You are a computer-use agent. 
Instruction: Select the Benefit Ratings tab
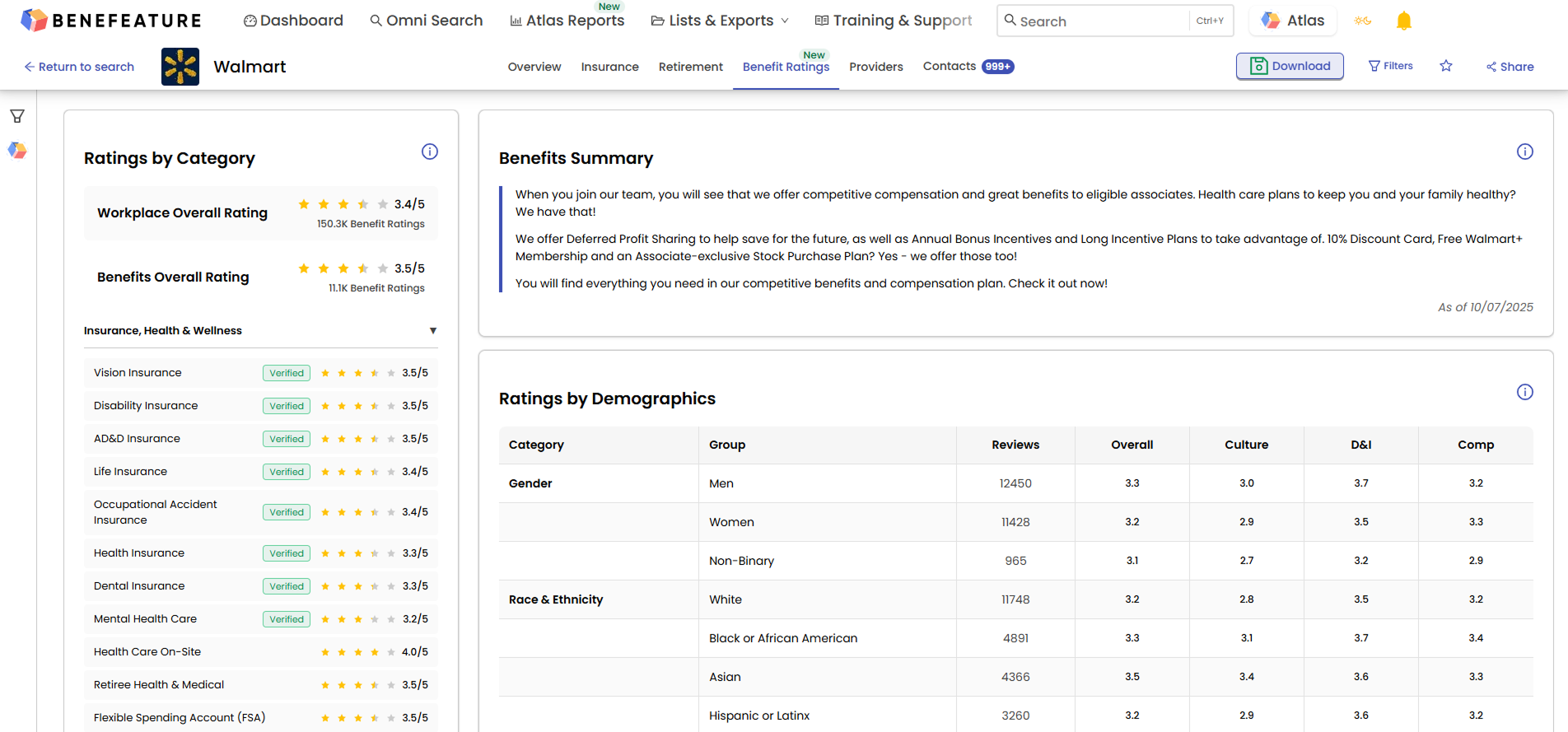point(786,67)
